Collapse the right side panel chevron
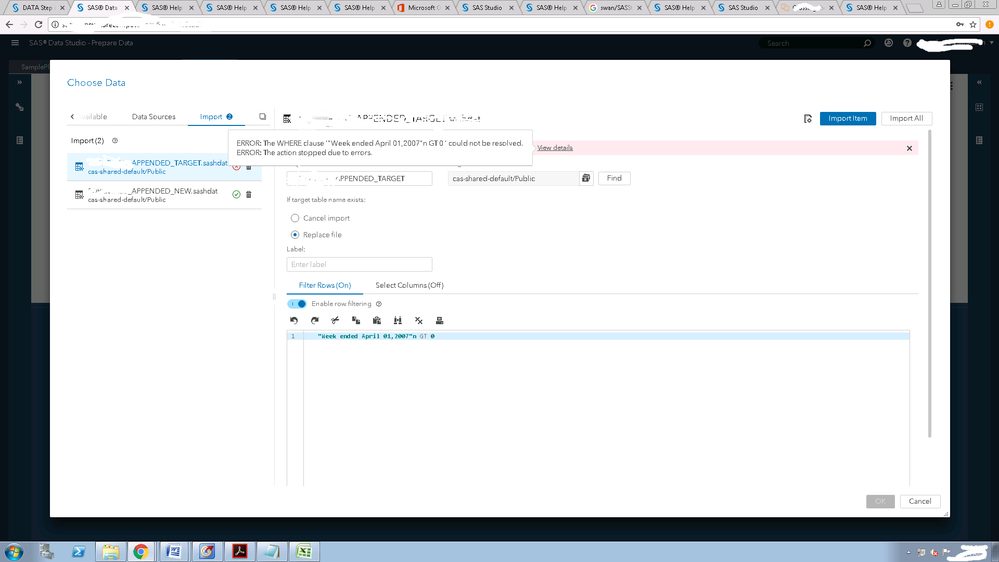999x562 pixels. 979,82
